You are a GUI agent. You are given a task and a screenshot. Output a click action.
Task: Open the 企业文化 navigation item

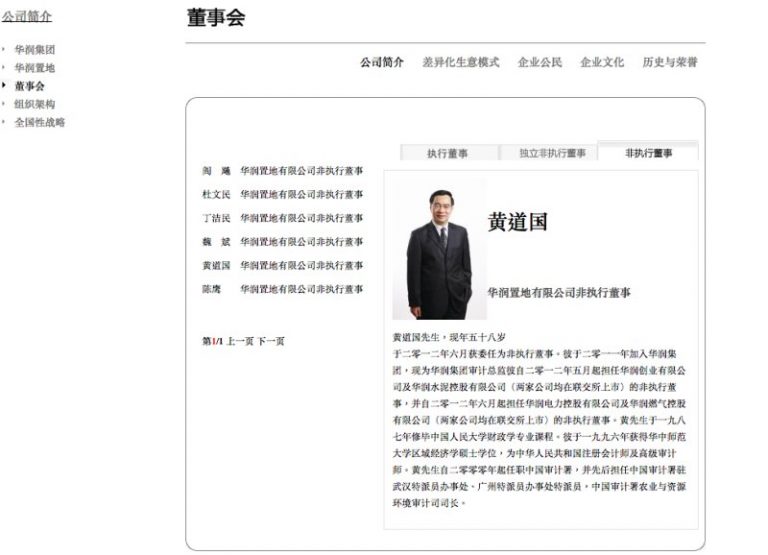602,62
